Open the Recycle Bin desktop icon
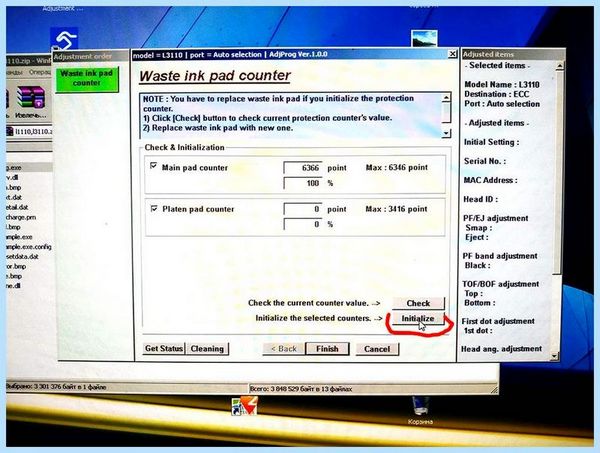This screenshot has width=600, height=453. point(420,411)
